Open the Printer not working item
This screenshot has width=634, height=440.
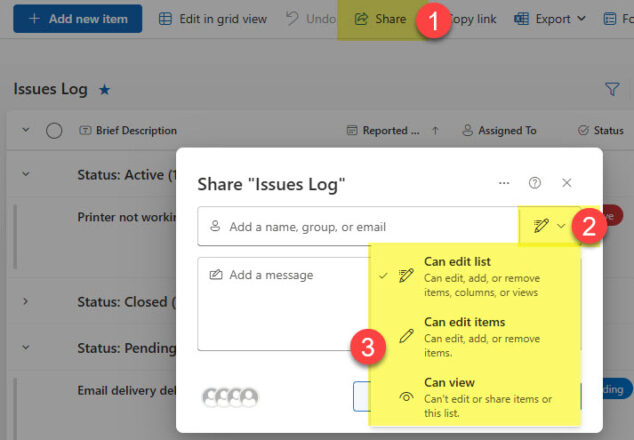(127, 217)
